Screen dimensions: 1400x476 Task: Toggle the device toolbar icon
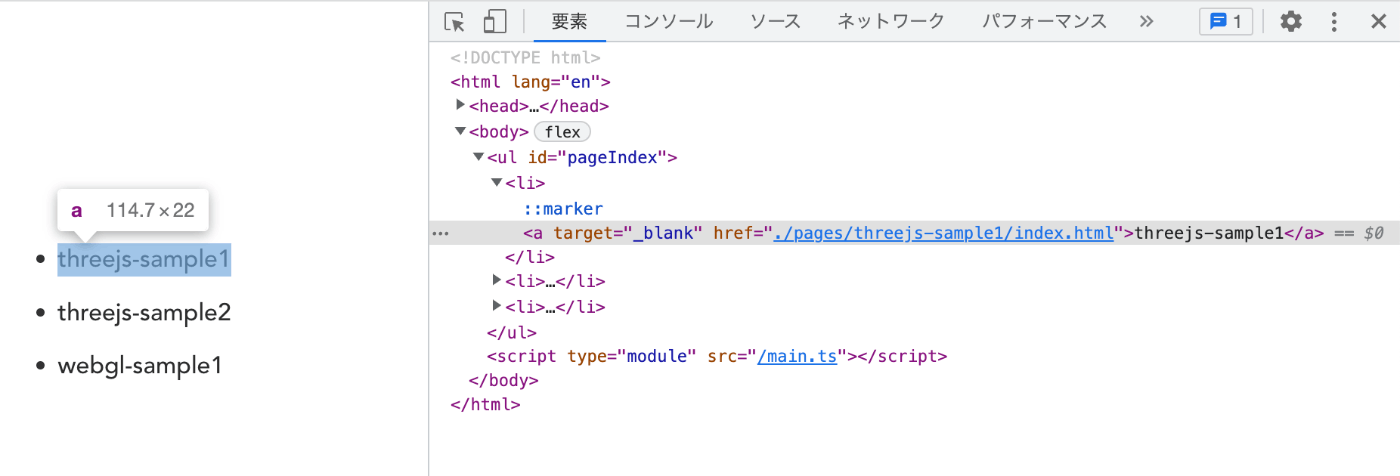(x=494, y=21)
